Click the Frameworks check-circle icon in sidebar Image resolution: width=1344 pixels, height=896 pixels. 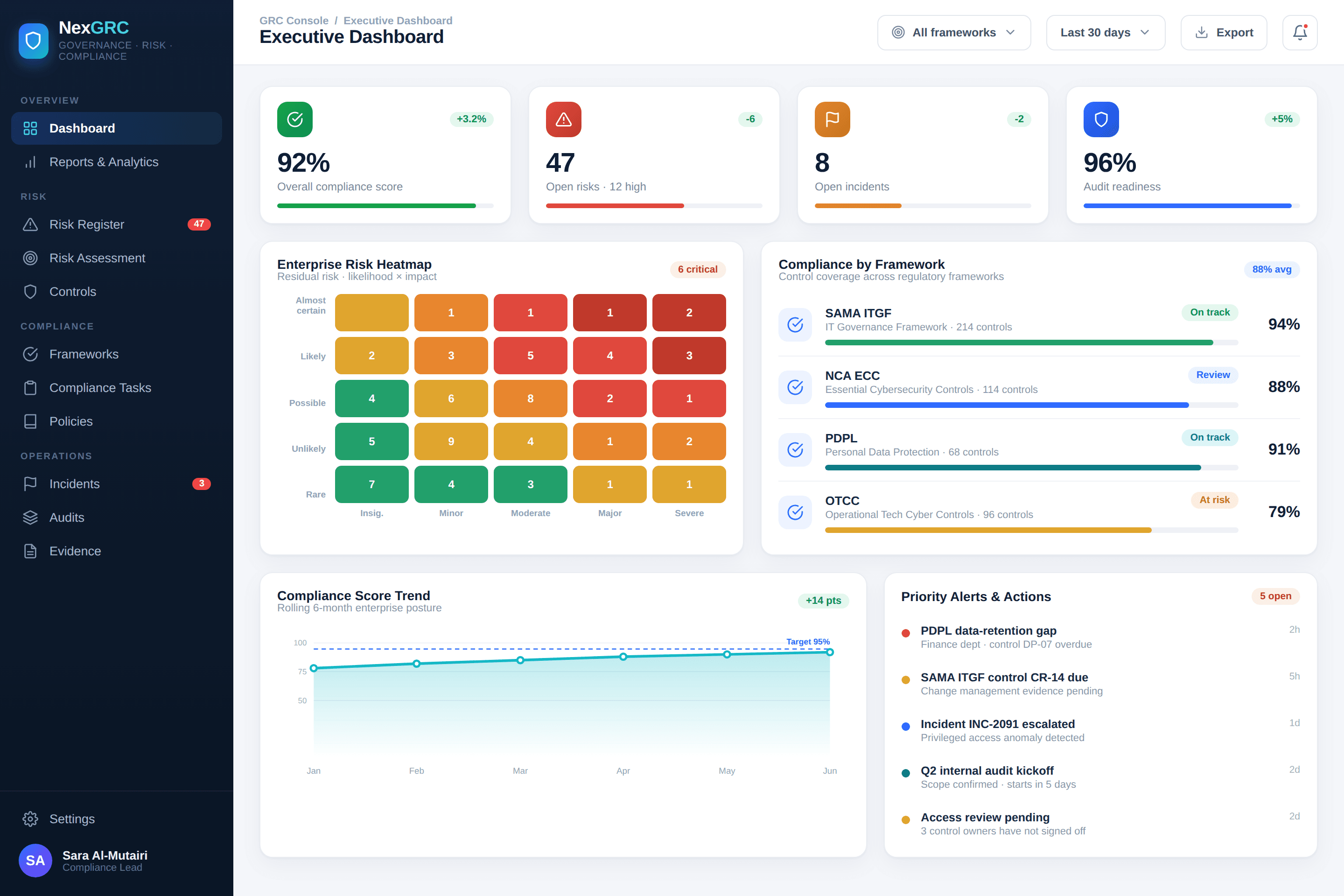click(x=30, y=354)
